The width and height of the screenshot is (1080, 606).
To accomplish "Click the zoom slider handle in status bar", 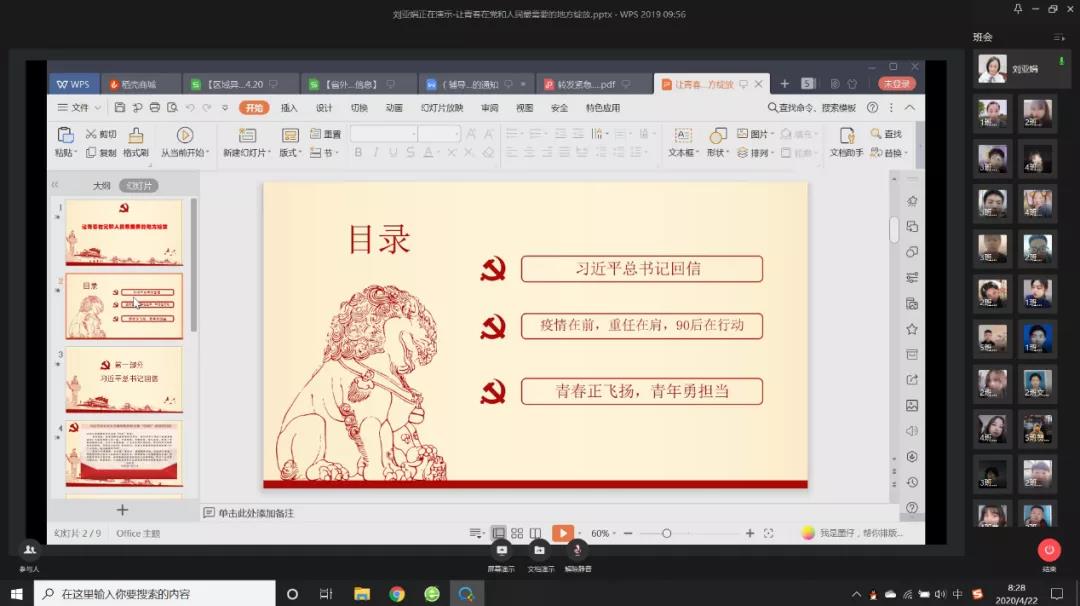I will (666, 533).
